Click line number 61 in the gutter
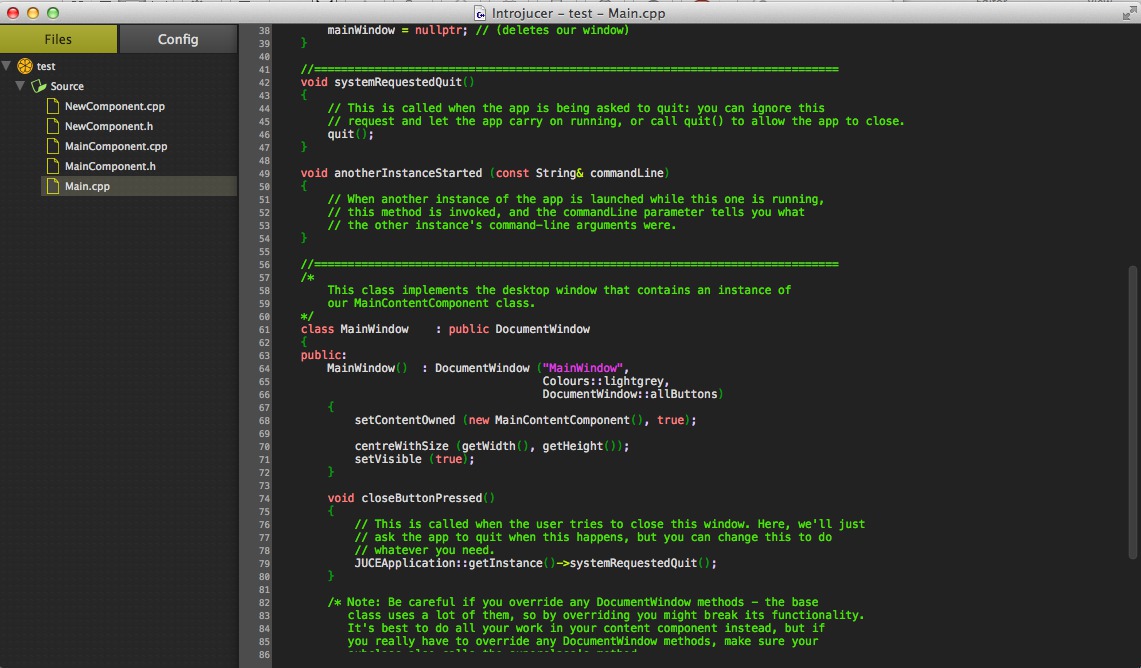The height and width of the screenshot is (668, 1141). pos(263,330)
